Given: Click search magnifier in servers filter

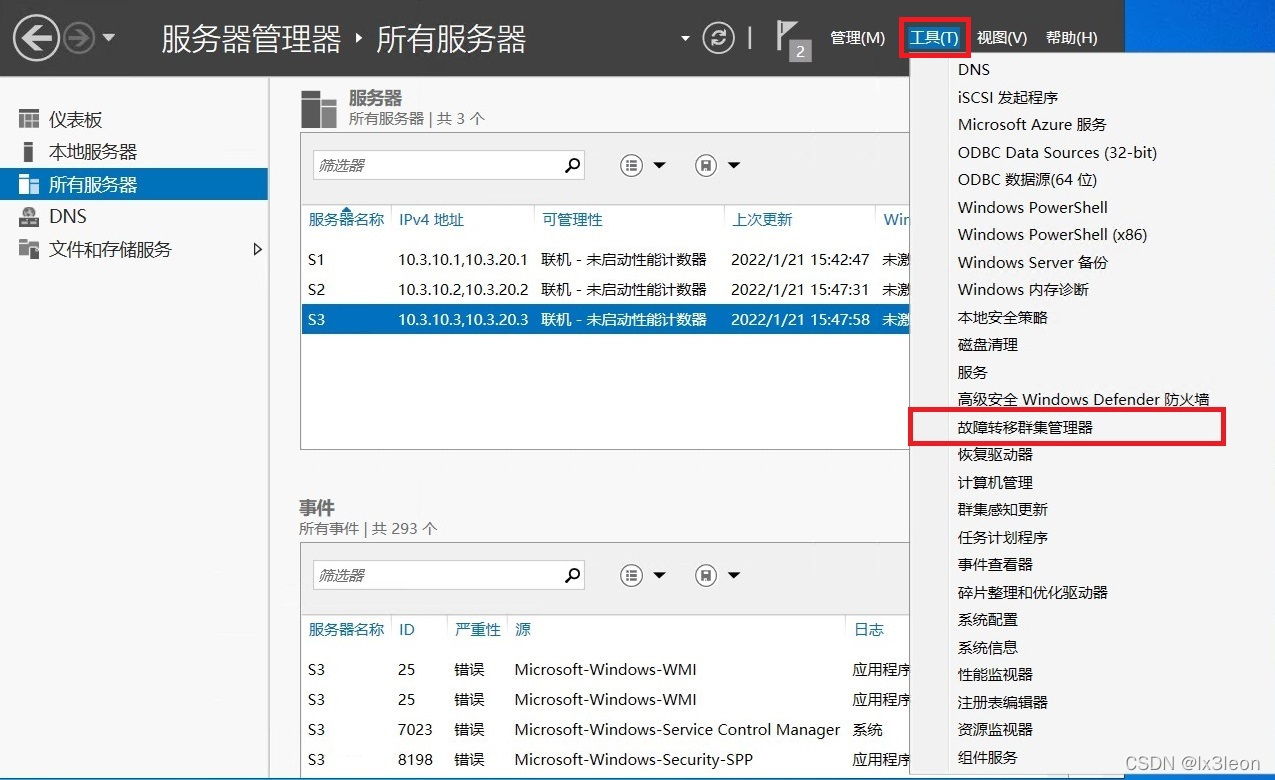Looking at the screenshot, I should pyautogui.click(x=572, y=165).
